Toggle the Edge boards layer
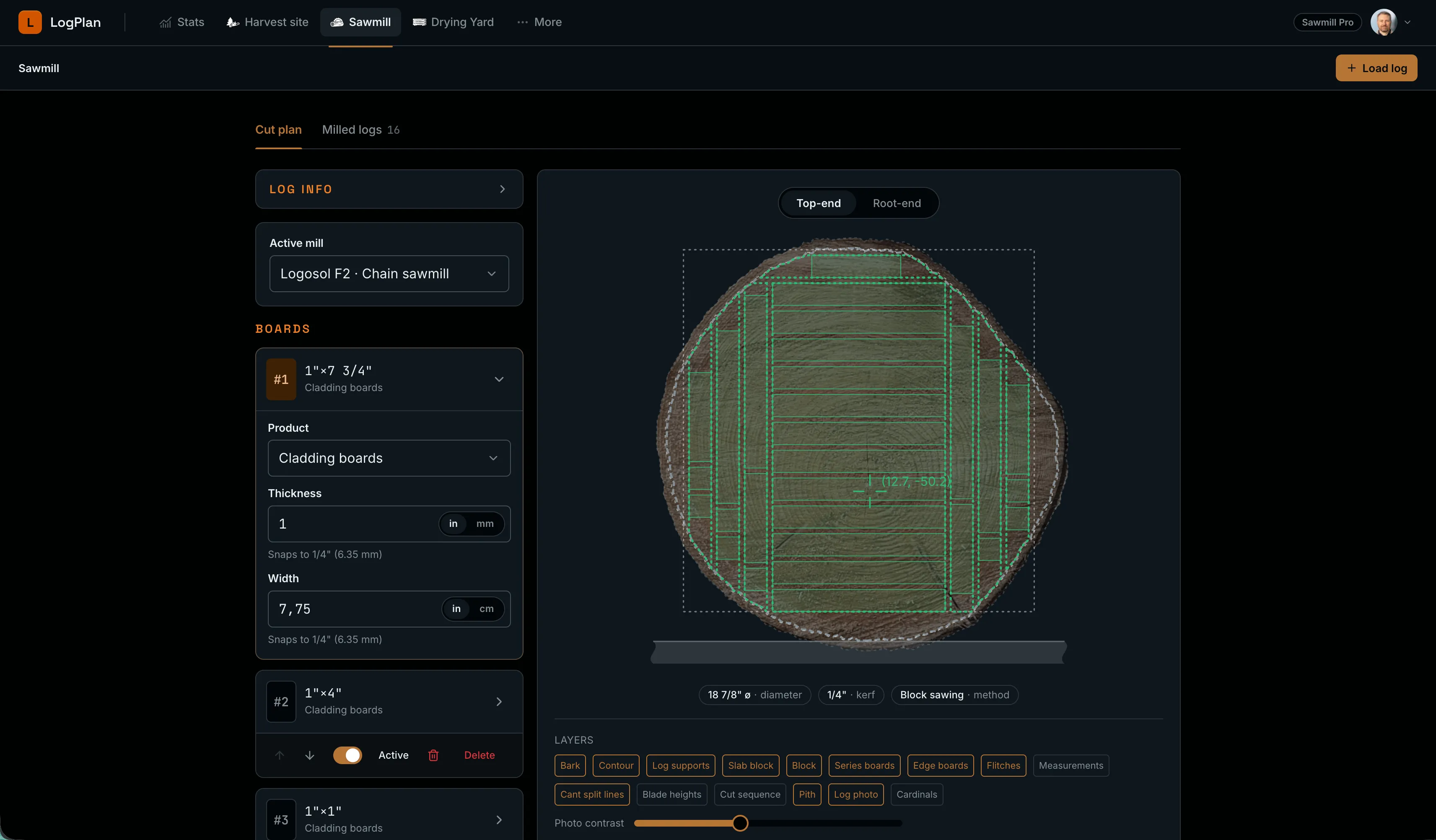Image resolution: width=1436 pixels, height=840 pixels. click(x=940, y=765)
